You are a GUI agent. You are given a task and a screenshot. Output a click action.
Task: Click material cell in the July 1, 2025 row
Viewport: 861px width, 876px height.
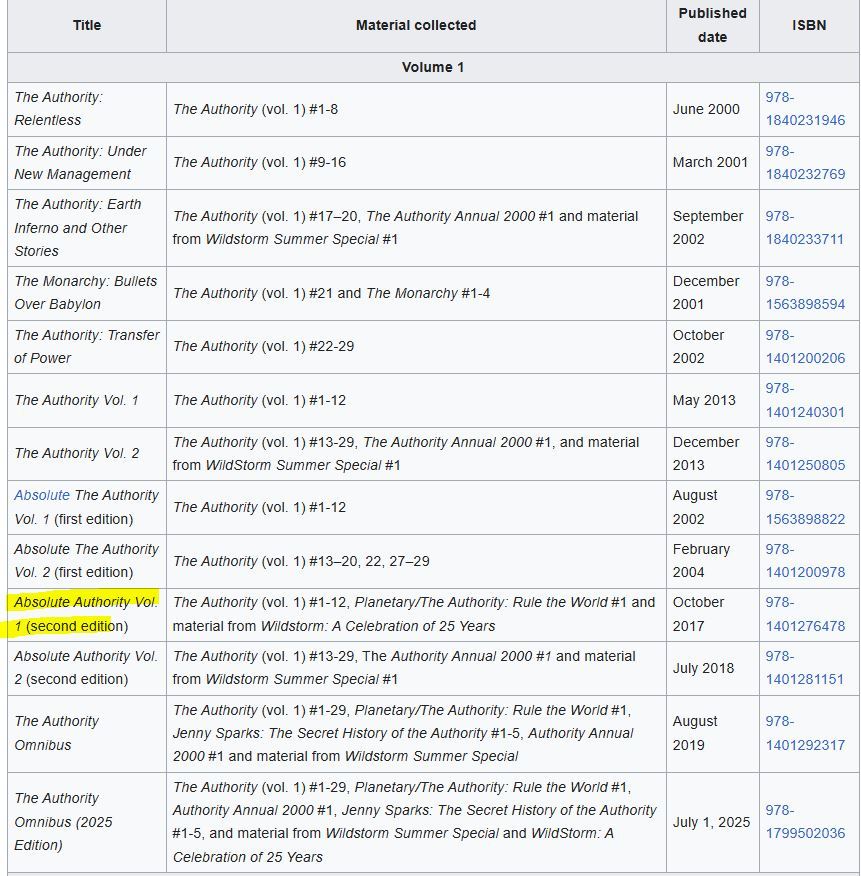click(x=415, y=822)
